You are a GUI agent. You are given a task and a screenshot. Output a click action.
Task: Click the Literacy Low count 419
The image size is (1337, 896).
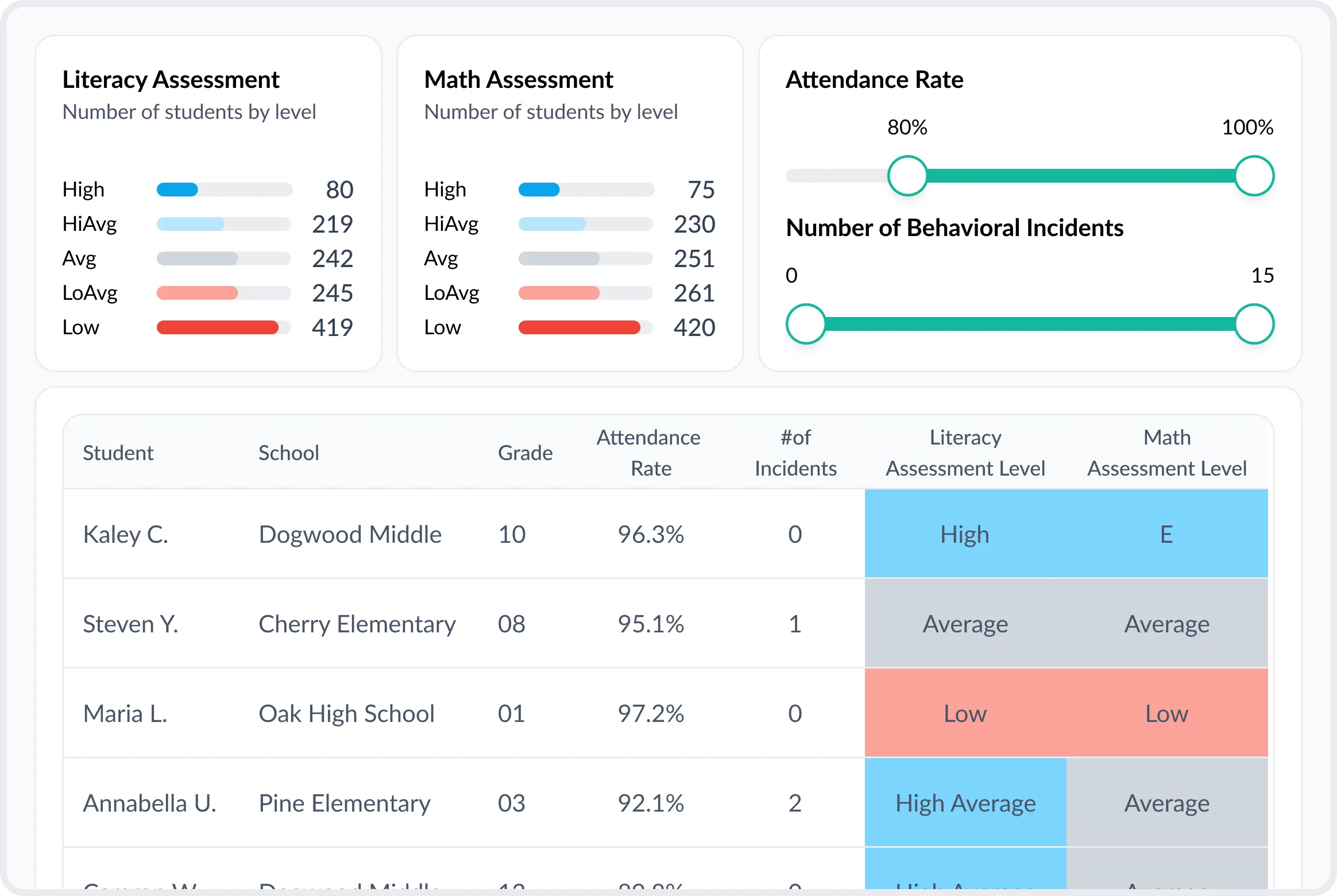point(333,327)
